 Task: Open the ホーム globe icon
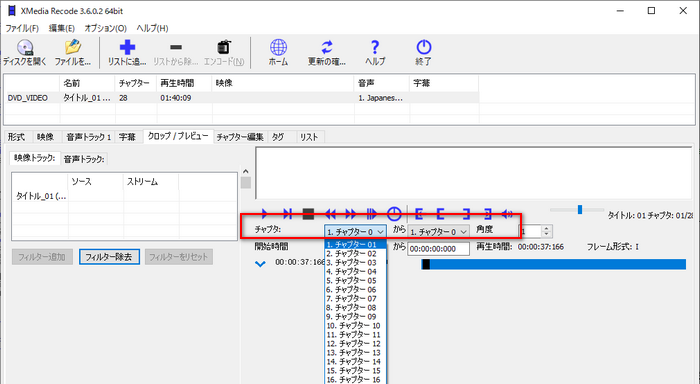click(278, 53)
